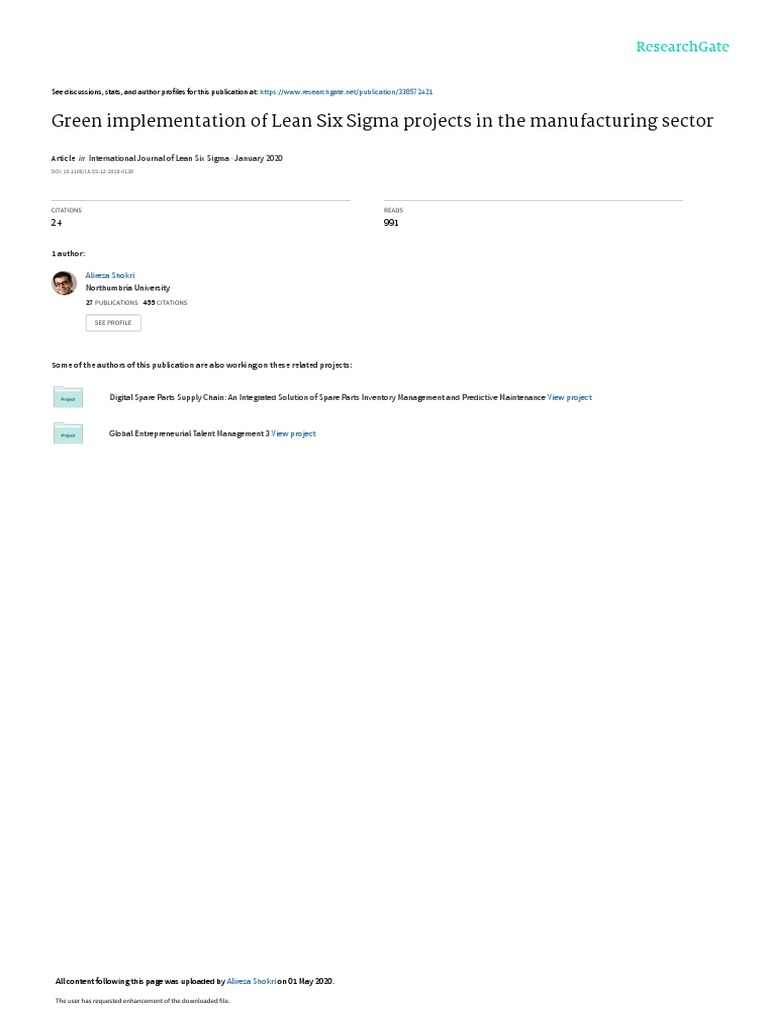Viewport: 768px width, 1024px height.
Task: Click the reads count of 991
Action: click(x=391, y=223)
